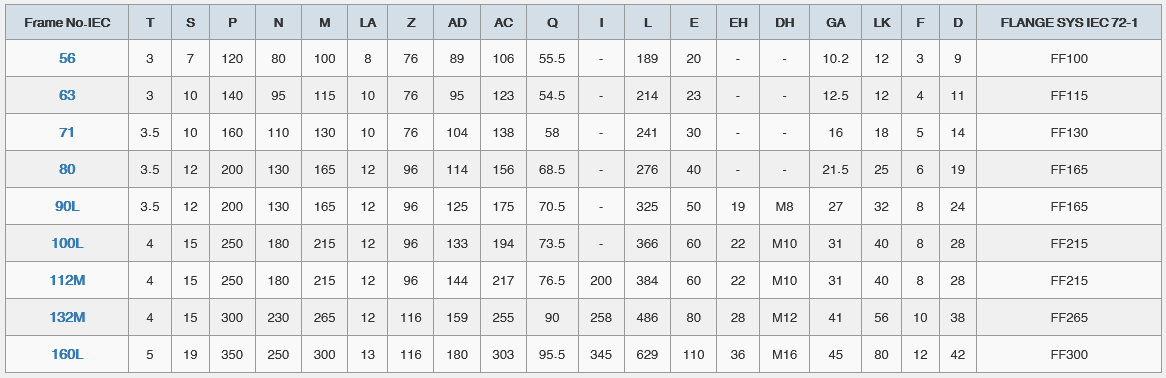
Task: Click the GA column header
Action: click(x=835, y=23)
